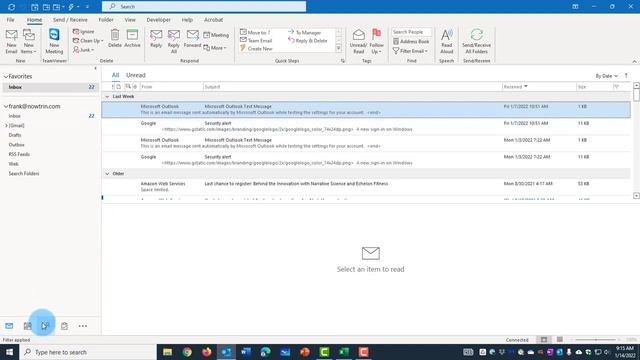Screen dimensions: 640x360
Task: Open Amazon Web Services email
Action: pyautogui.click(x=366, y=187)
